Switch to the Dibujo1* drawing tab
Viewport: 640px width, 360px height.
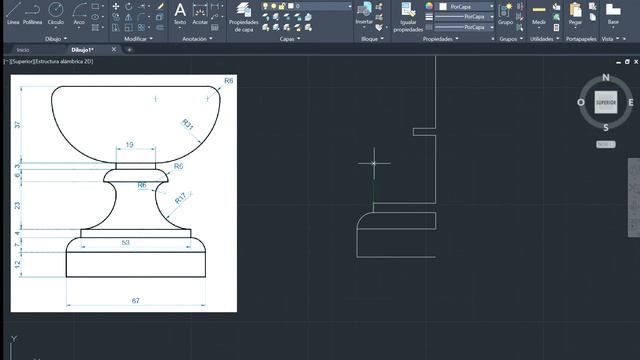[82, 50]
